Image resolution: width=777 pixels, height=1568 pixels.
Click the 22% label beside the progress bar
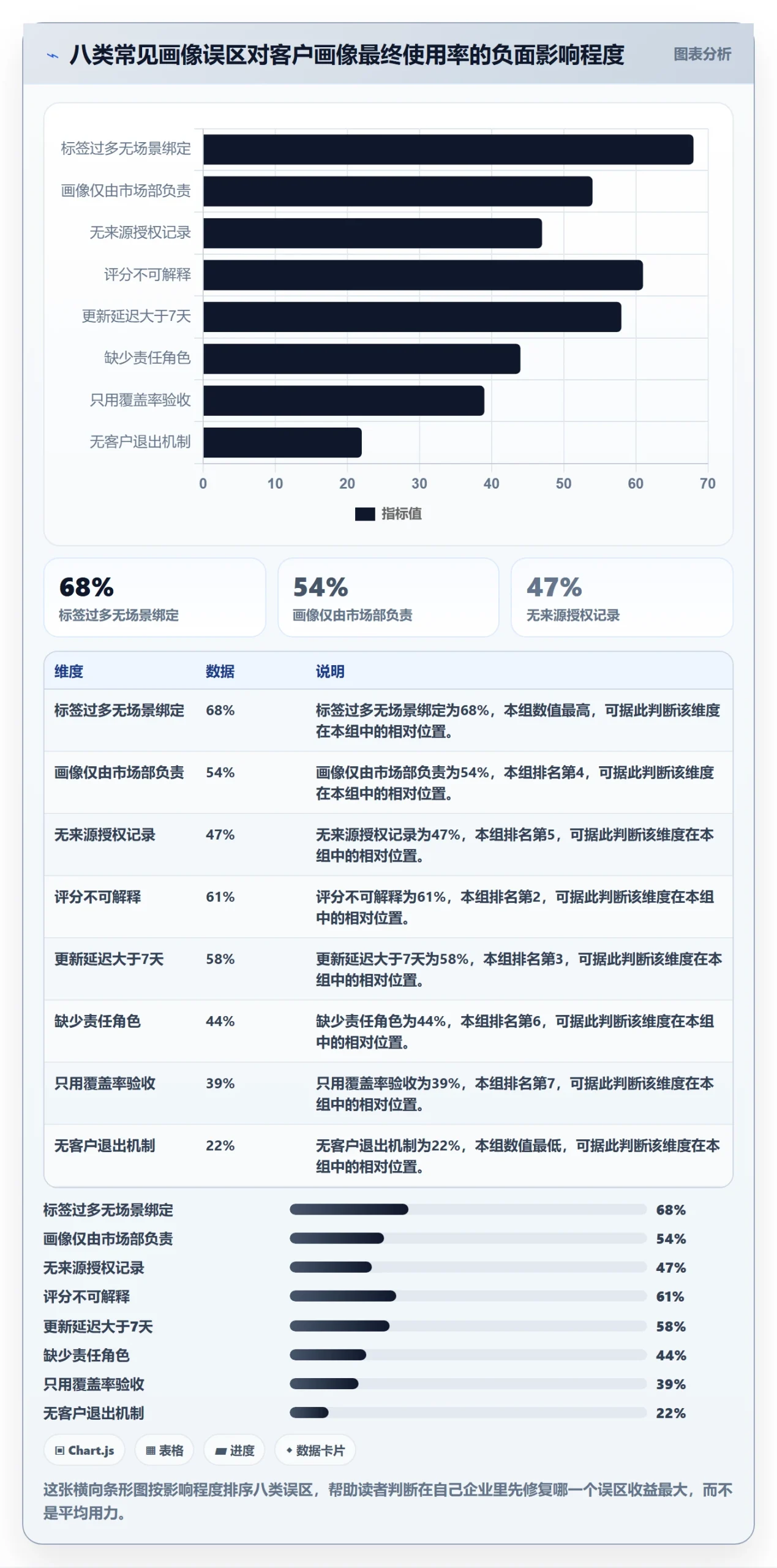coord(670,1413)
